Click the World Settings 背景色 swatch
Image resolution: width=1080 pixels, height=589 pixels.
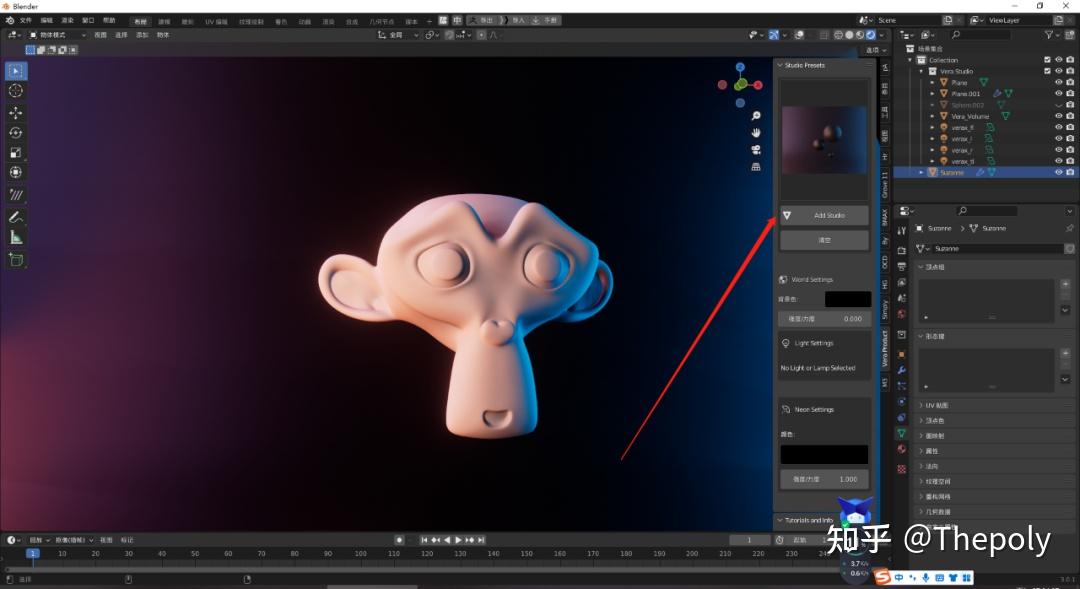[x=848, y=299]
